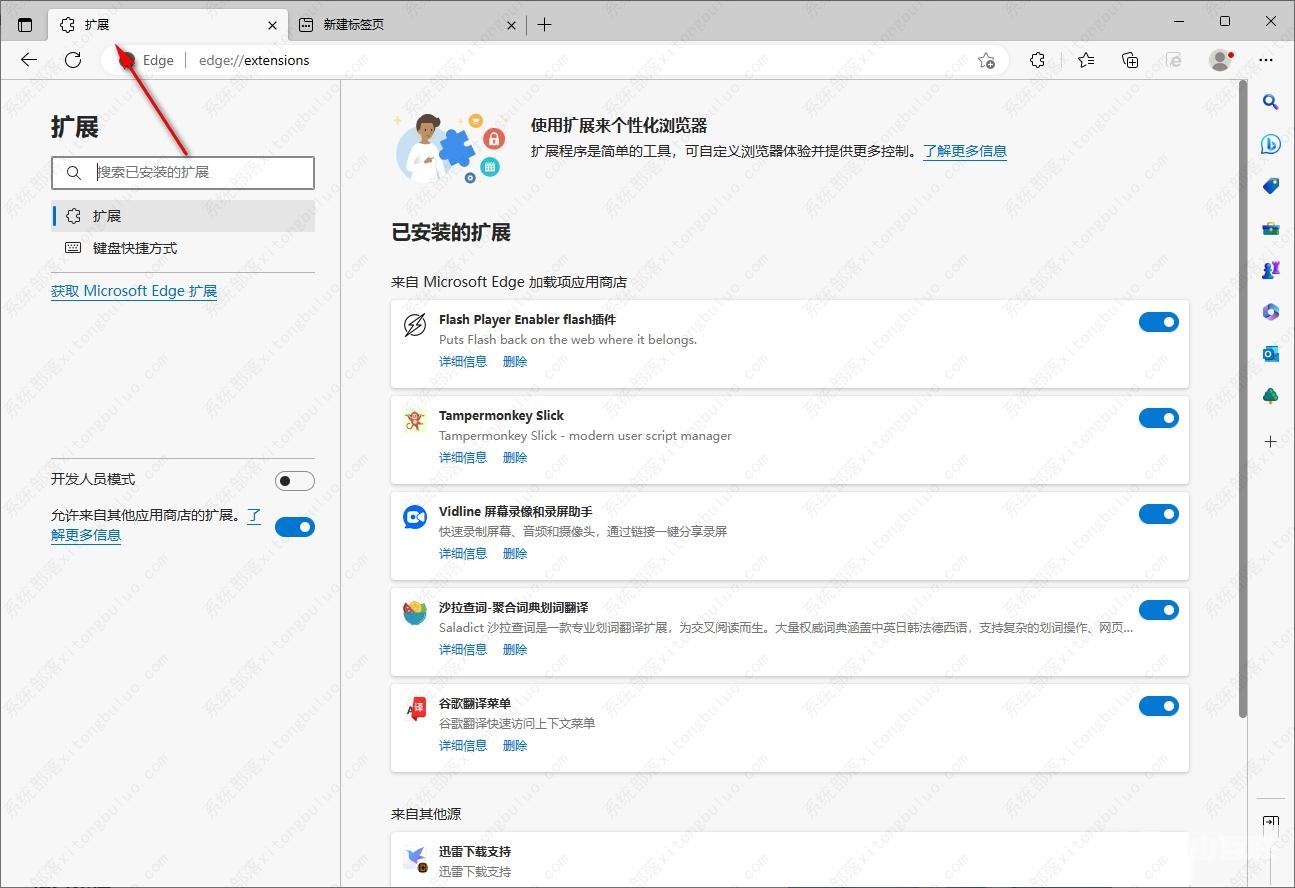The width and height of the screenshot is (1295, 888).
Task: Click the Flash Player Enabler extension icon
Action: [414, 325]
